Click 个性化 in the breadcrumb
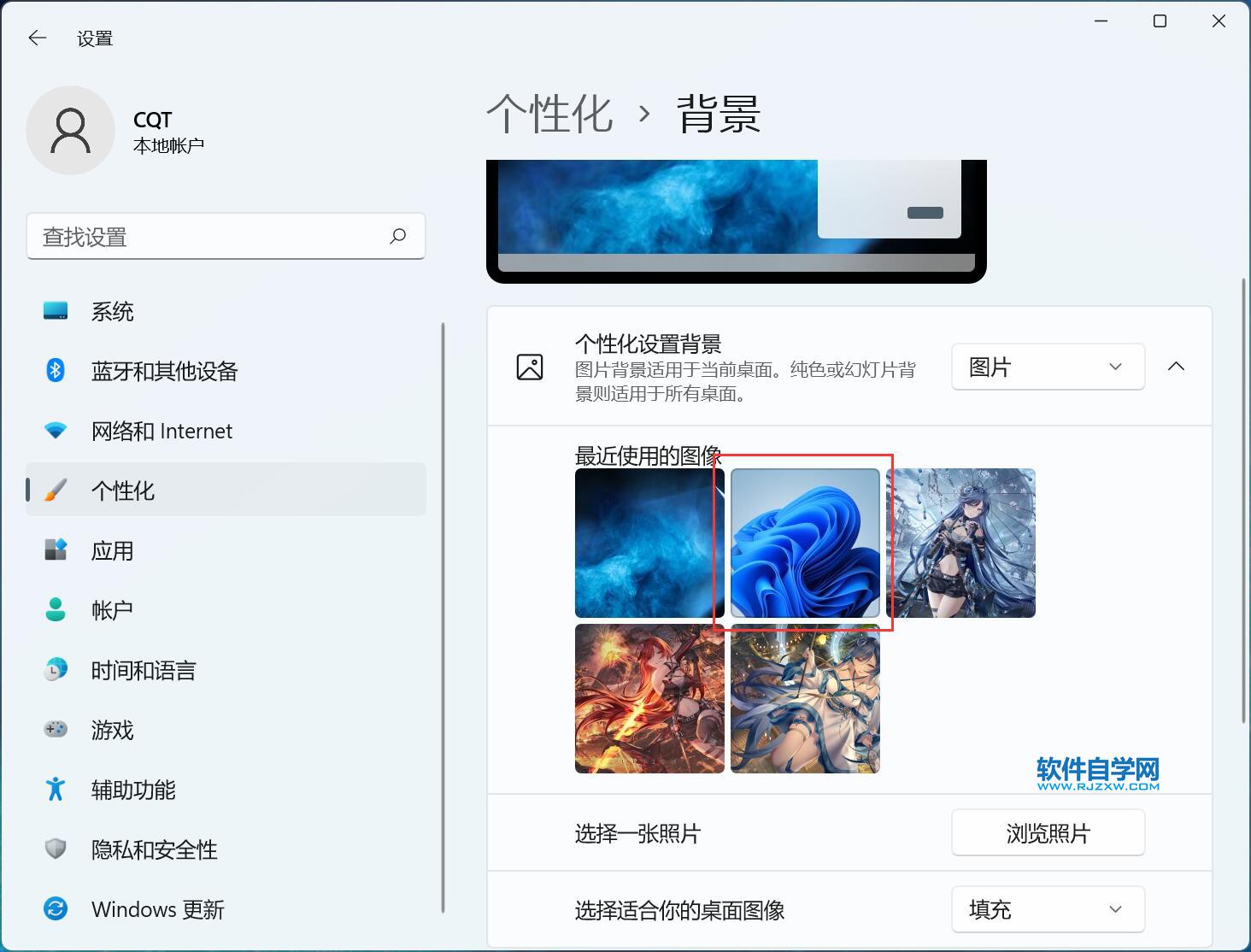 pyautogui.click(x=550, y=115)
